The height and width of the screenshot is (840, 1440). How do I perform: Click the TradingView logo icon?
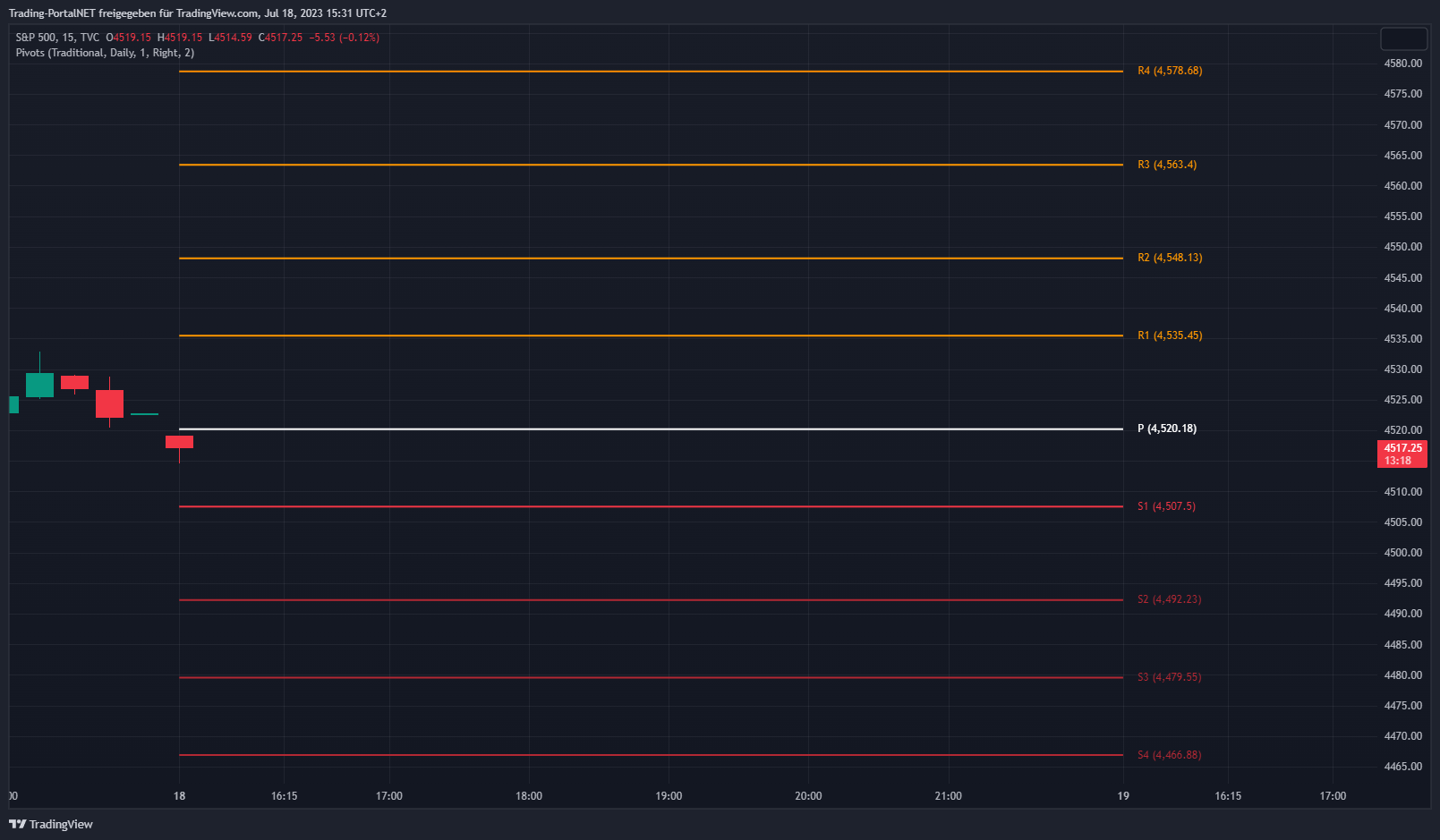(x=17, y=824)
